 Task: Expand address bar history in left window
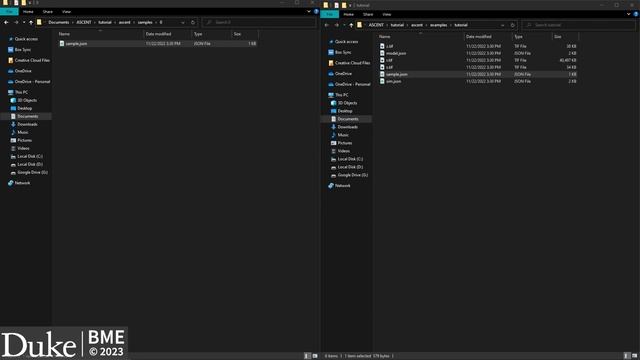pyautogui.click(x=182, y=22)
